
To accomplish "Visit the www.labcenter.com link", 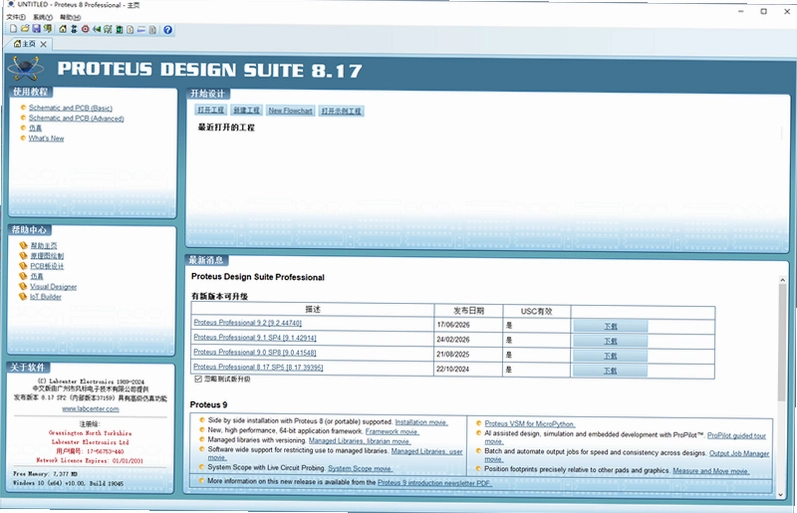I will (x=90, y=409).
